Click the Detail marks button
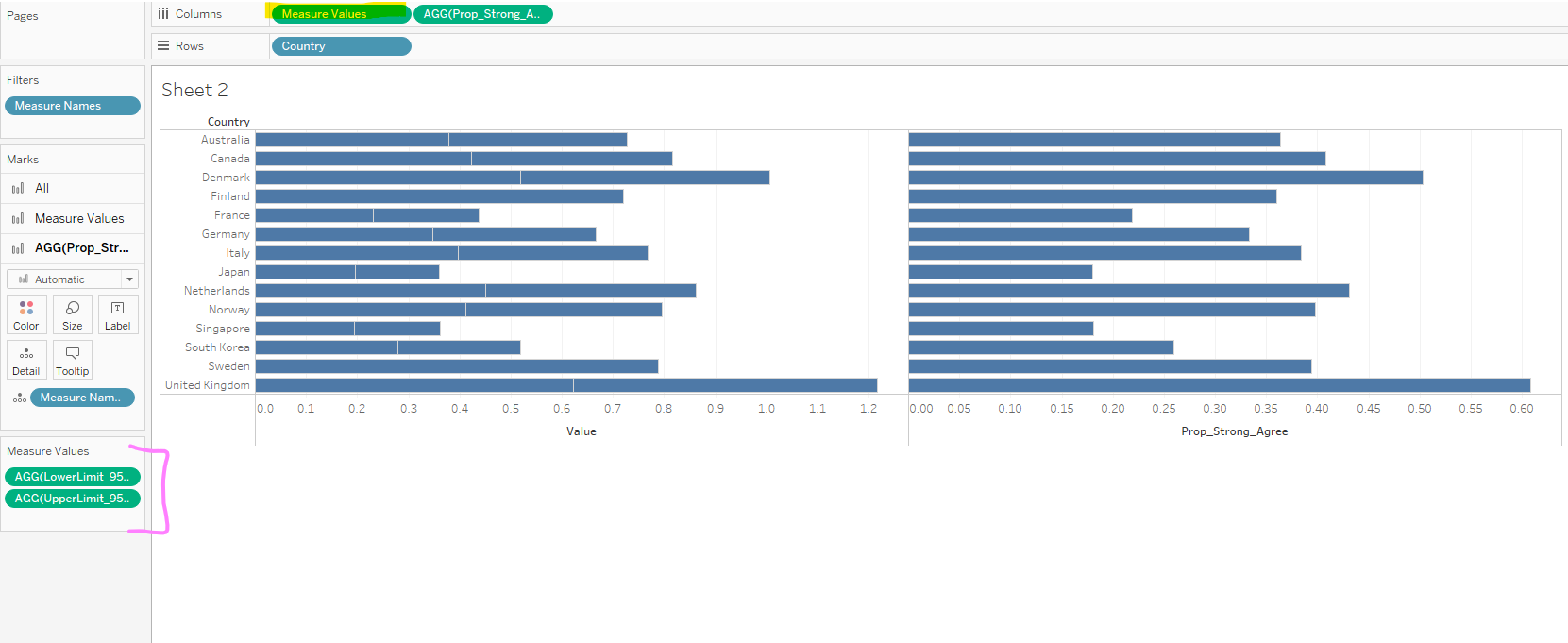 (26, 360)
